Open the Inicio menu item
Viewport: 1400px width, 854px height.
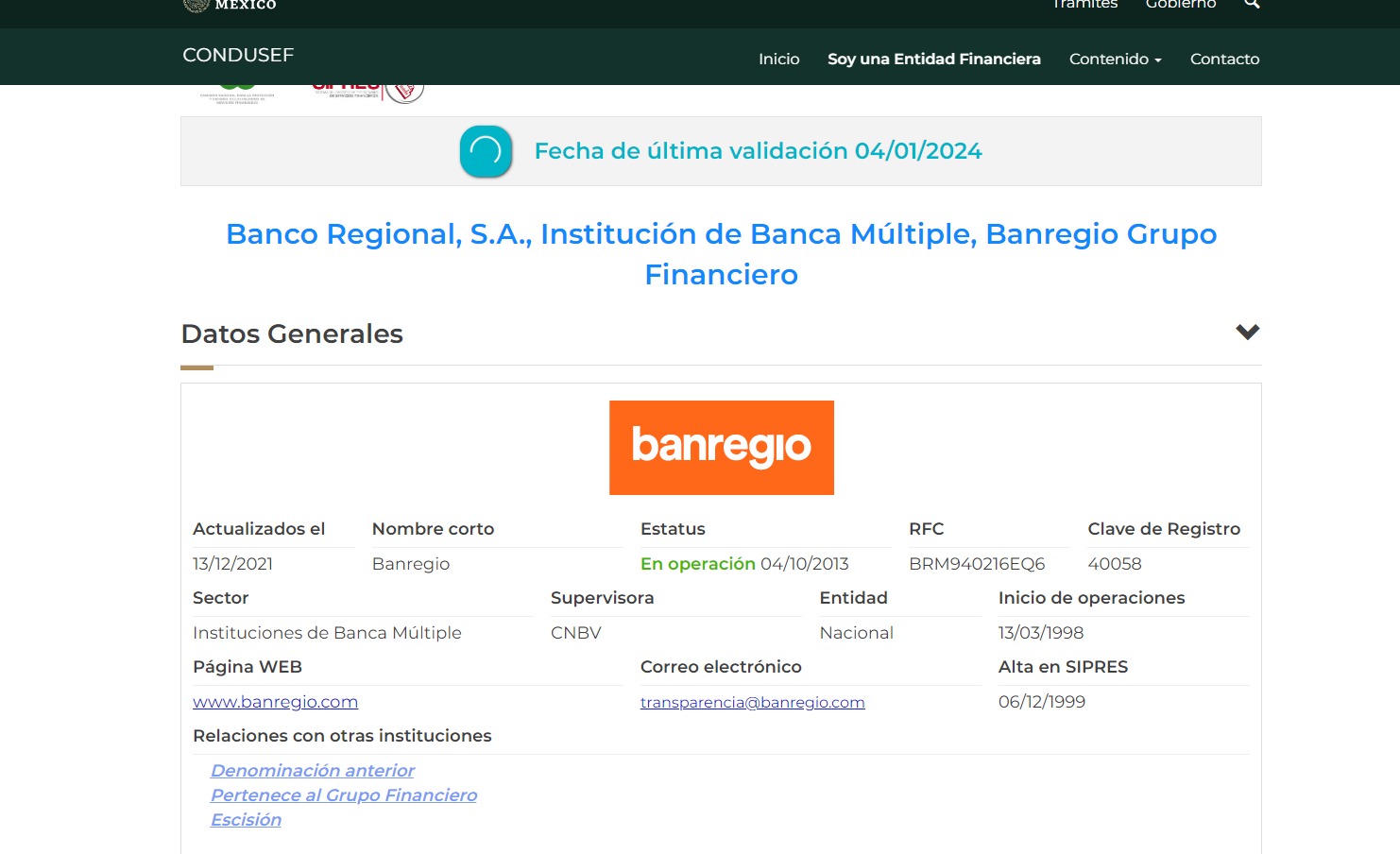[x=778, y=59]
